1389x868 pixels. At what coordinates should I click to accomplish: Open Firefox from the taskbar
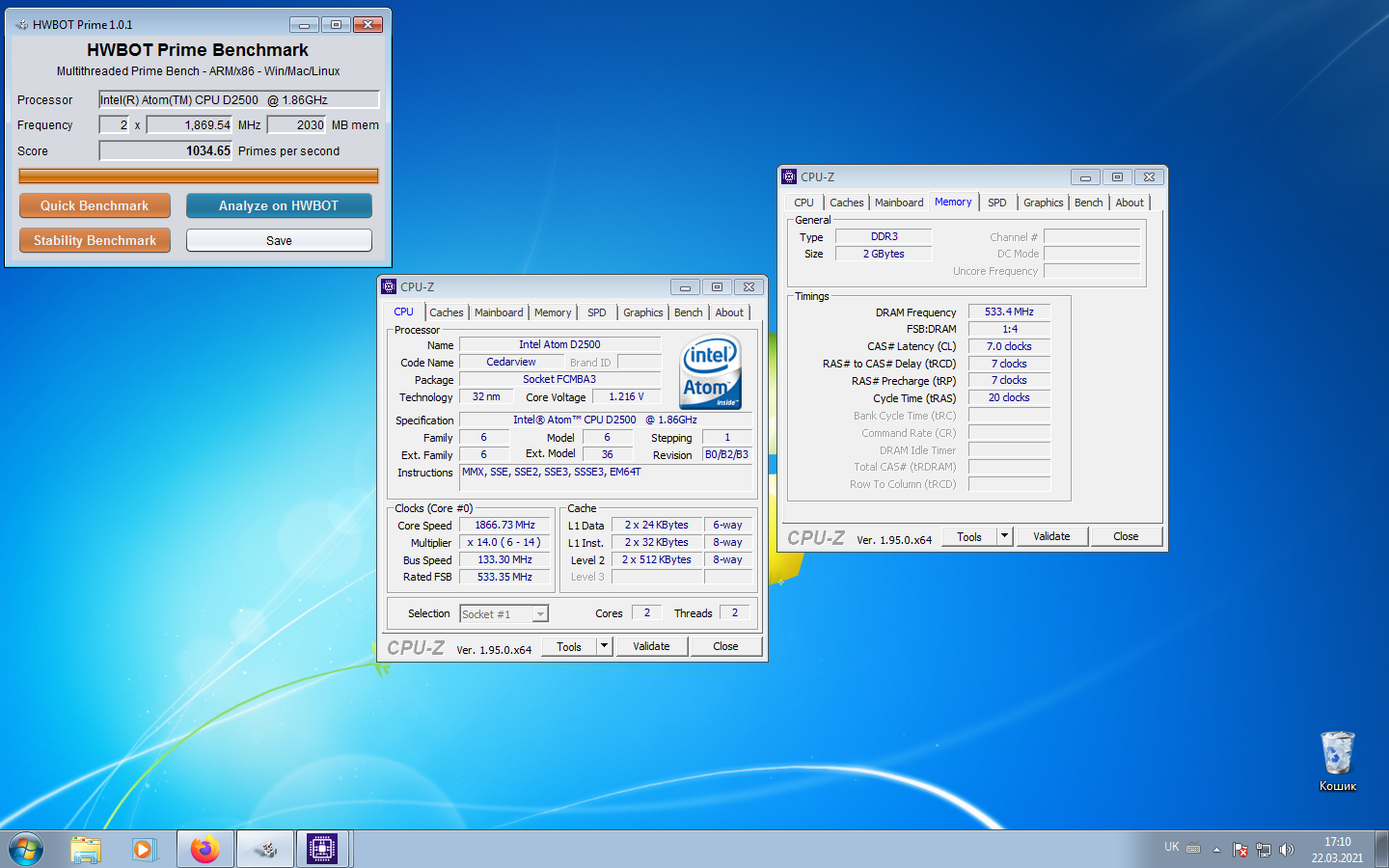[205, 849]
